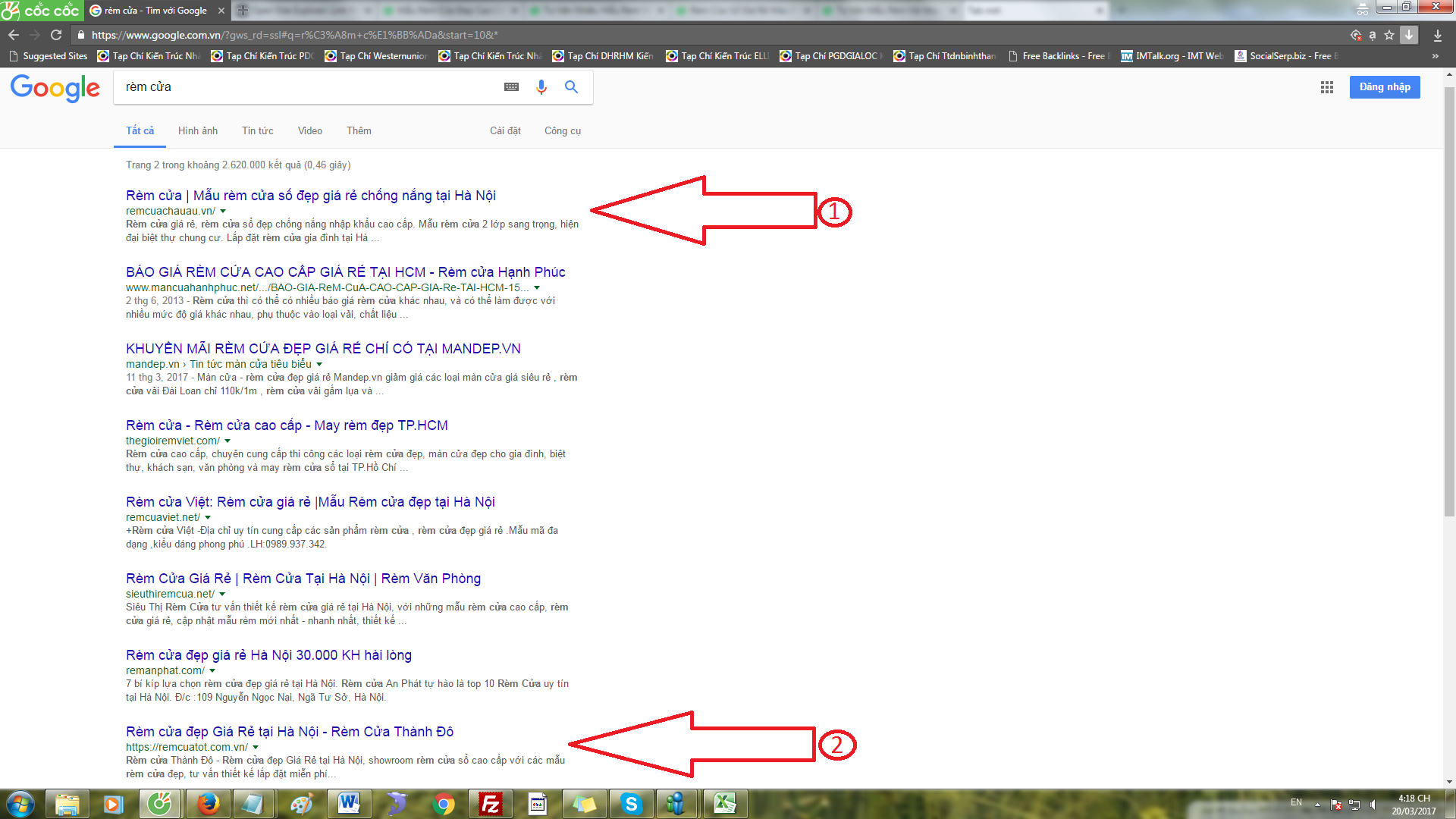Expand dropdown next to remcuaviet.net URL
Viewport: 1456px width, 819px height.
tap(208, 518)
